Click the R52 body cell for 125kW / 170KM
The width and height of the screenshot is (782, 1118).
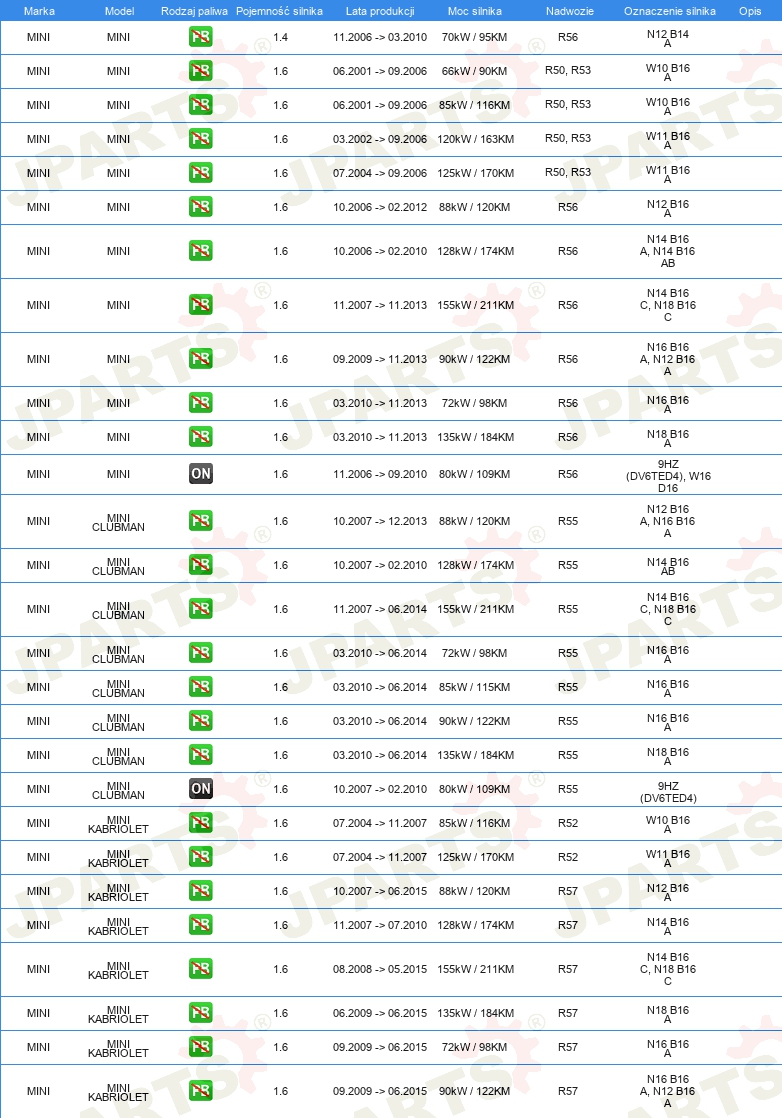[568, 857]
